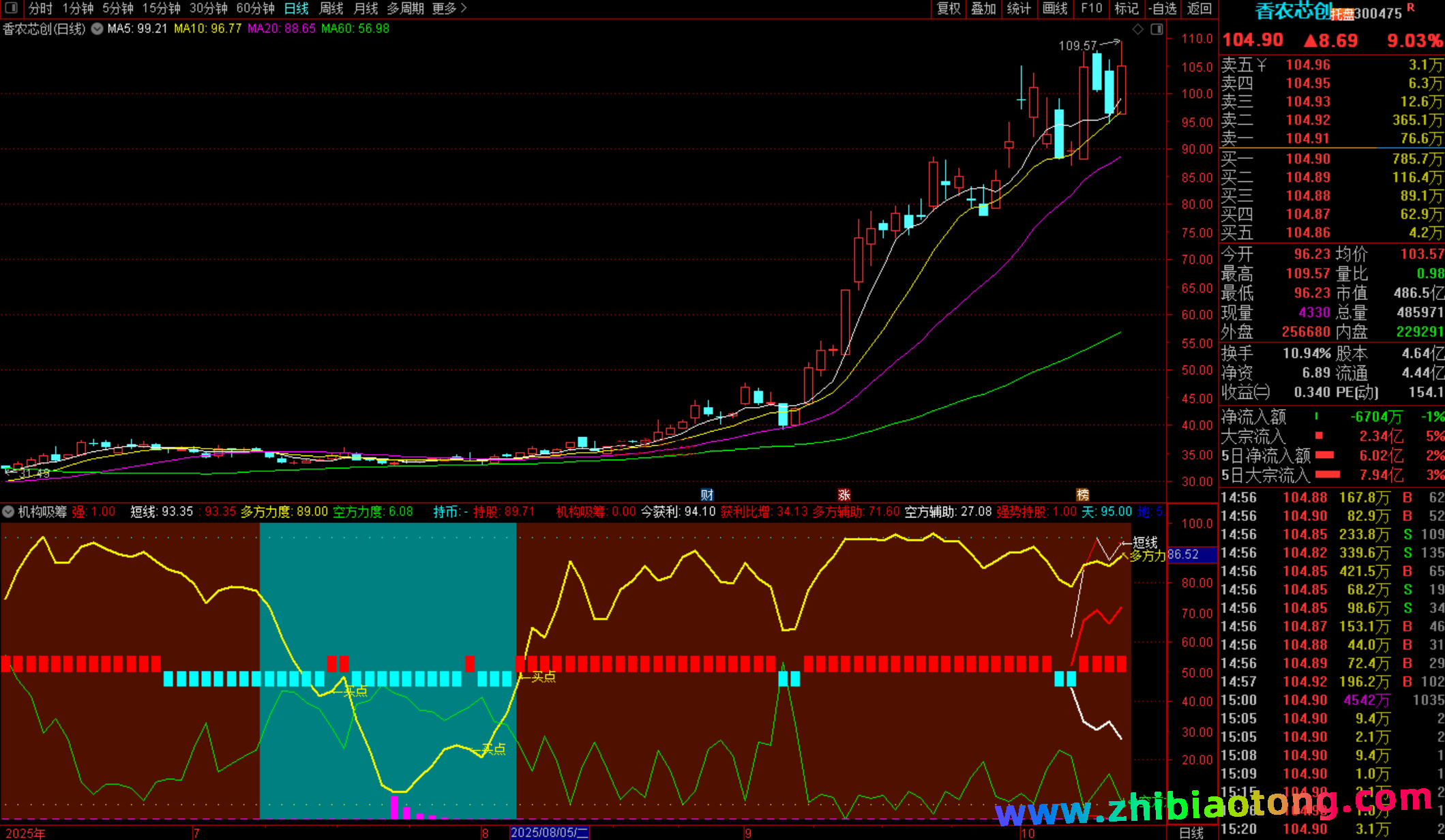The width and height of the screenshot is (1445, 840).
Task: Click the 榜 ranking marker icon
Action: [1082, 495]
